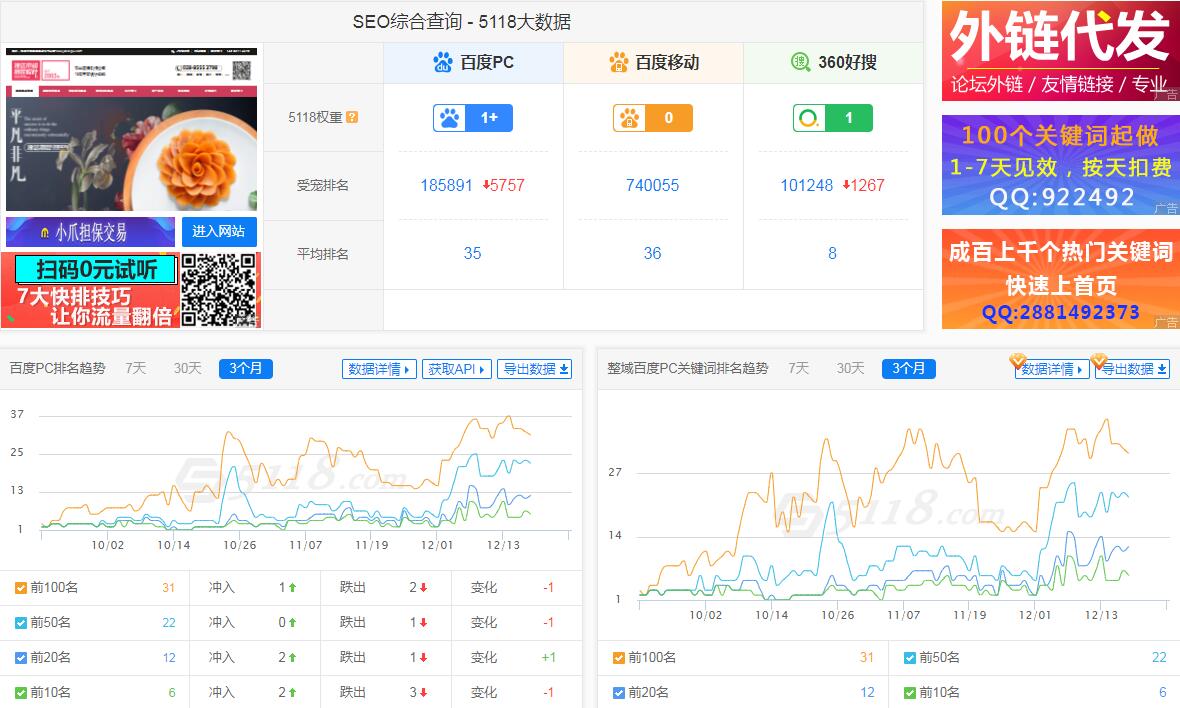The image size is (1180, 708).
Task: Click the VIP diamond icon on 数据详情
Action: coord(1017,360)
